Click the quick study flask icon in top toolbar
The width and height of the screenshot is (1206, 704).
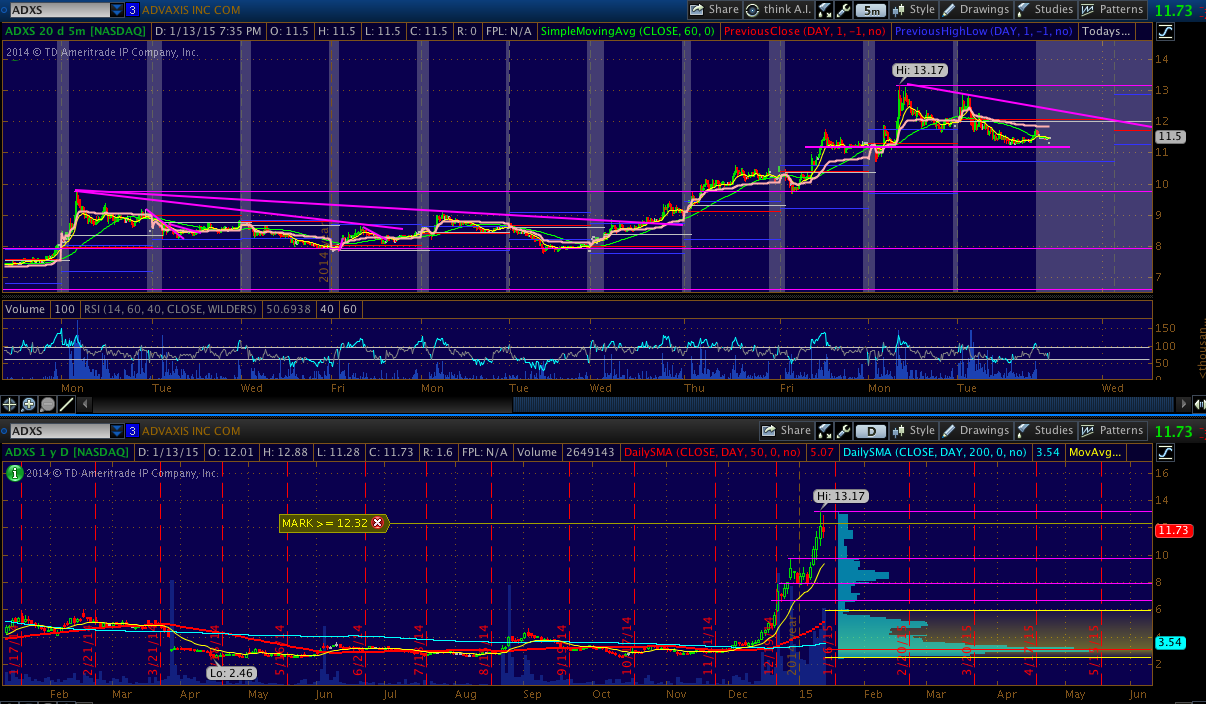coord(825,10)
